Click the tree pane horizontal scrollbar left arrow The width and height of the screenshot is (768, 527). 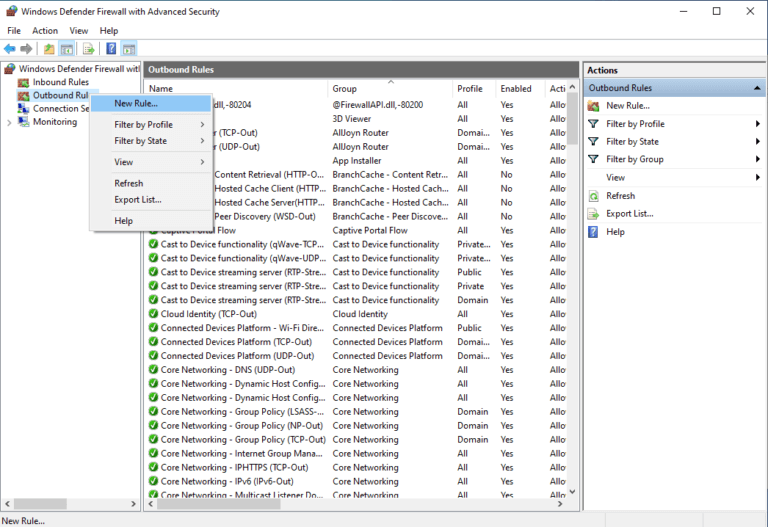(x=7, y=503)
